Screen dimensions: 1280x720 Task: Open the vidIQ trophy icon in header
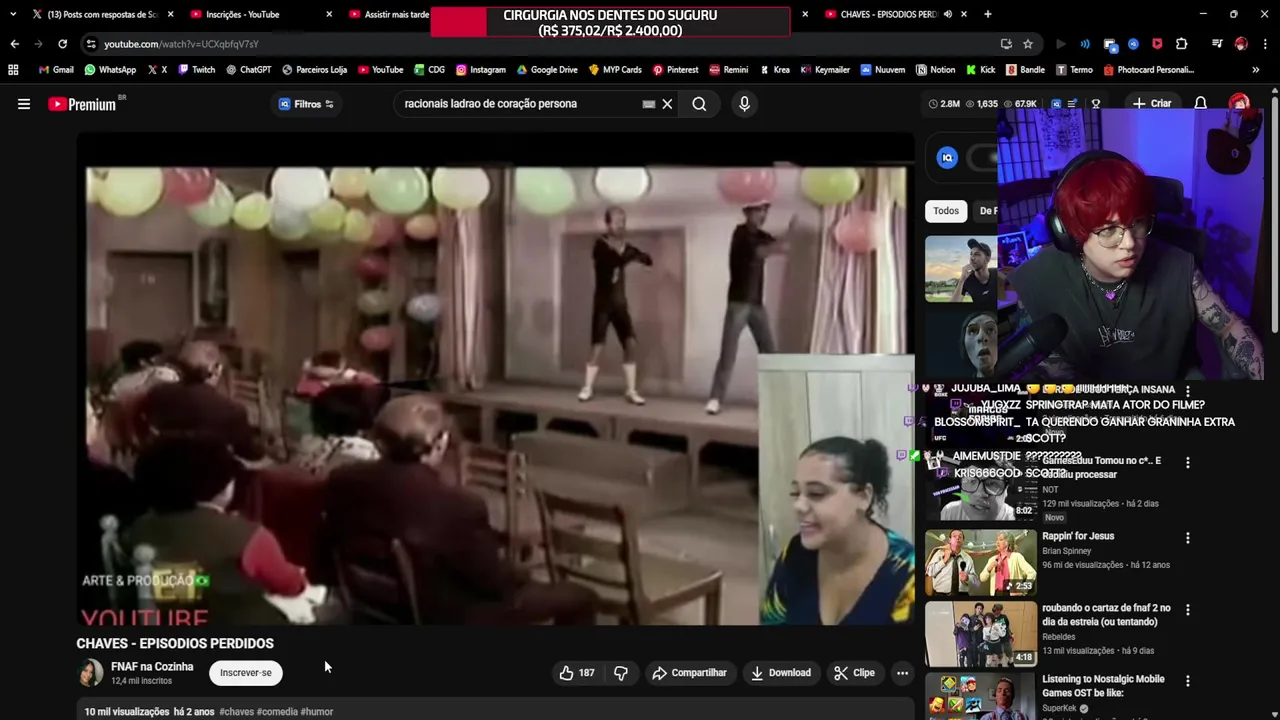pos(1095,104)
